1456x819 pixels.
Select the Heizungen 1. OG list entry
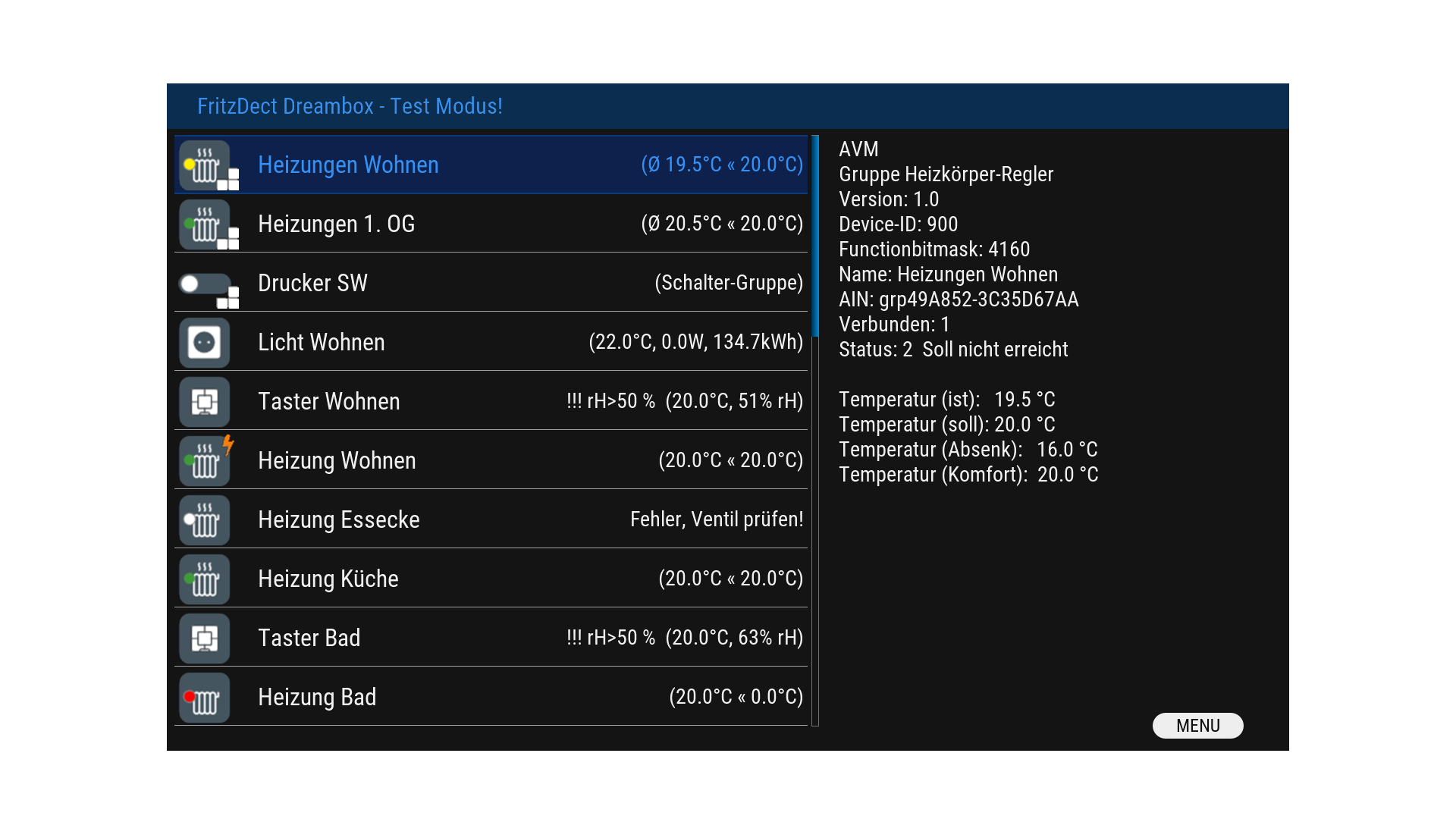click(336, 224)
